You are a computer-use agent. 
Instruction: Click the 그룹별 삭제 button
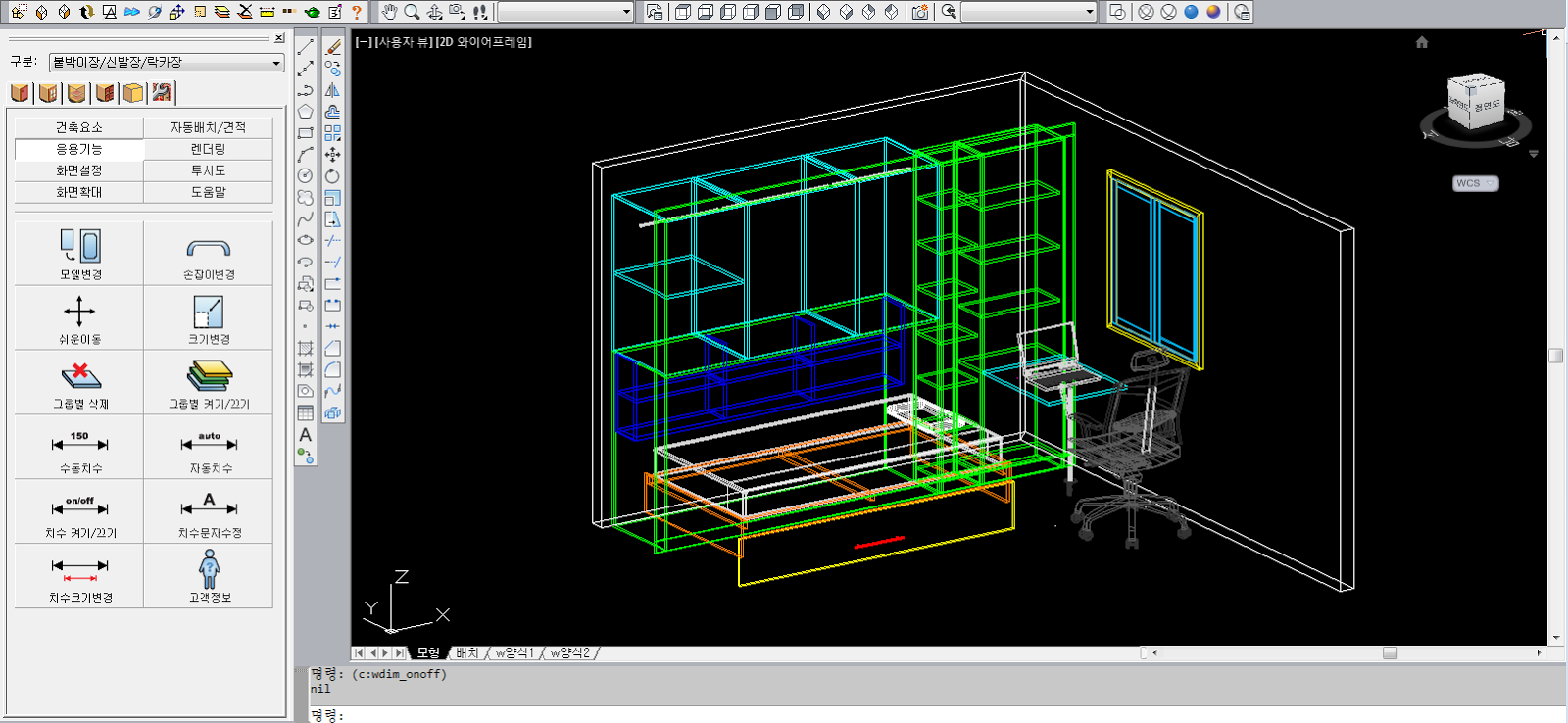(x=79, y=383)
